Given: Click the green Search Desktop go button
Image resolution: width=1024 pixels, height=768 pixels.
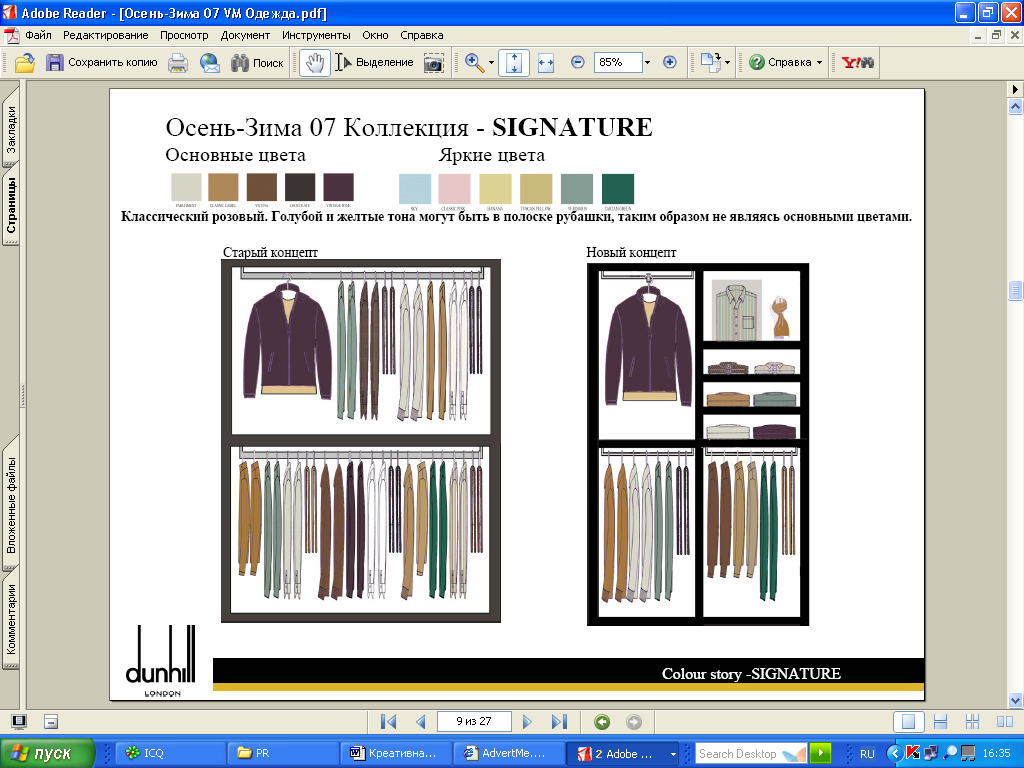Looking at the screenshot, I should click(820, 753).
